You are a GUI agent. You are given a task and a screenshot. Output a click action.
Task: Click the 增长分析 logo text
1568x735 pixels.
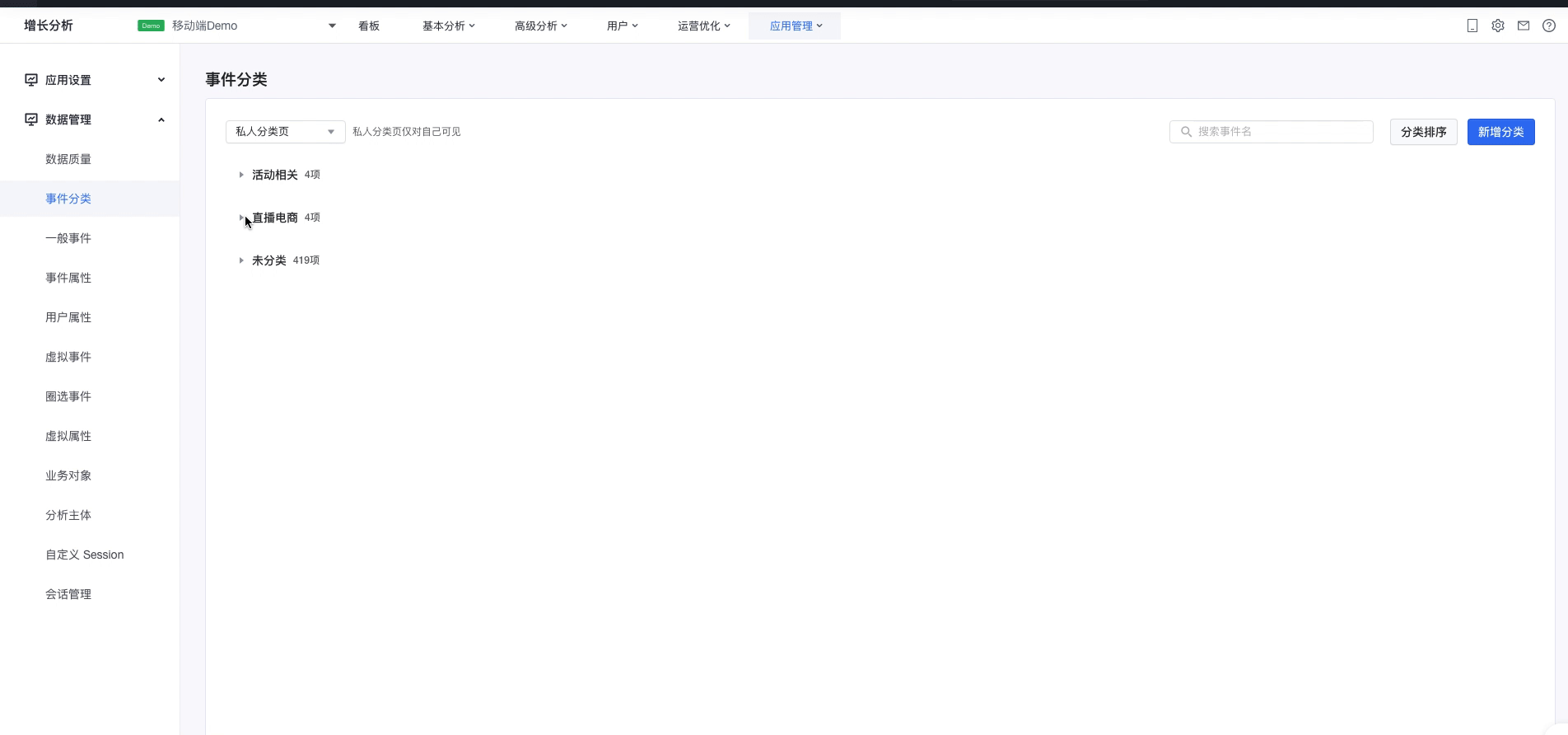pyautogui.click(x=49, y=26)
